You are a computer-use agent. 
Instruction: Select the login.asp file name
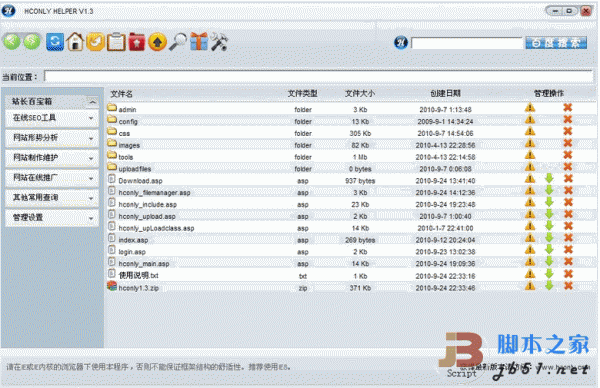(132, 252)
